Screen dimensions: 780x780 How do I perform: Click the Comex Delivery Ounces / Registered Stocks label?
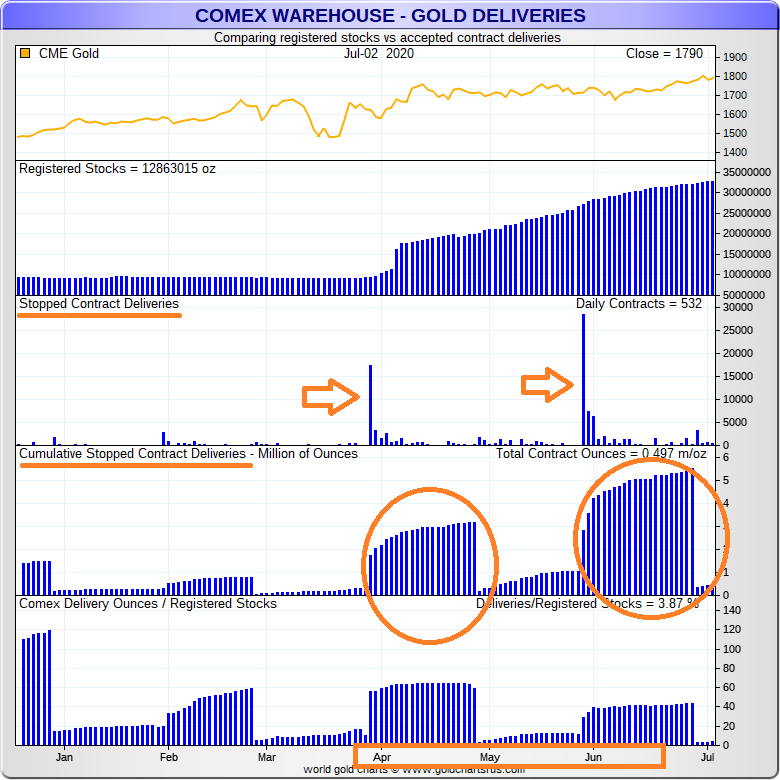pos(148,603)
